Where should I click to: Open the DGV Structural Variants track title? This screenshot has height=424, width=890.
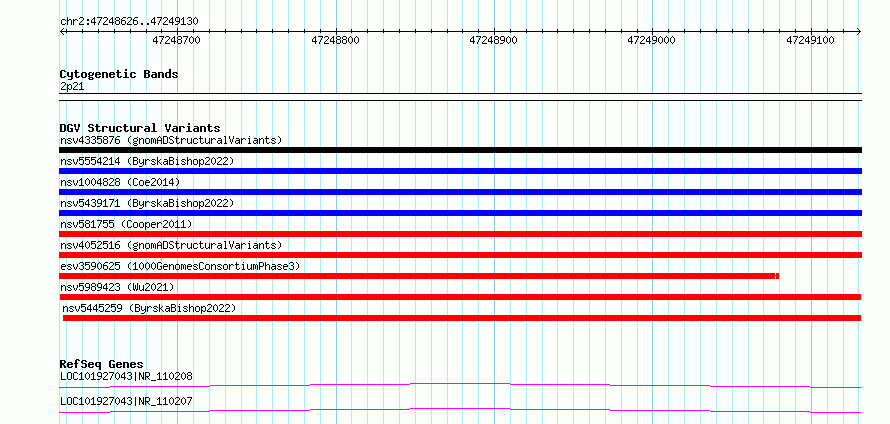(x=140, y=128)
